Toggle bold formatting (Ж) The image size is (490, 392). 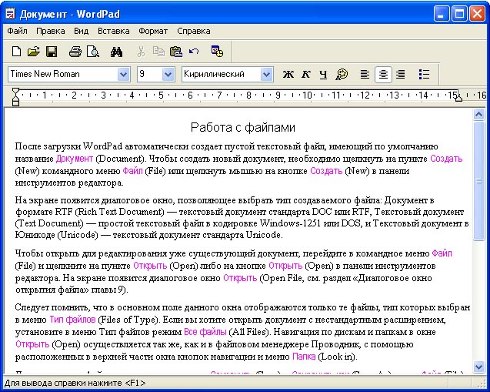pyautogui.click(x=288, y=74)
